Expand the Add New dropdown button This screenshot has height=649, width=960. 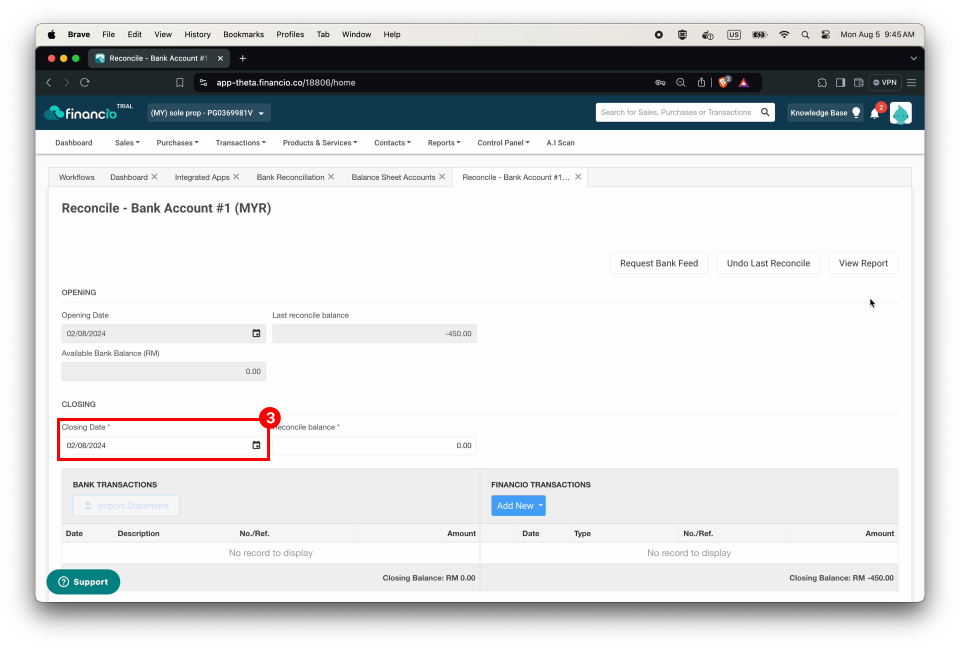[x=518, y=506]
